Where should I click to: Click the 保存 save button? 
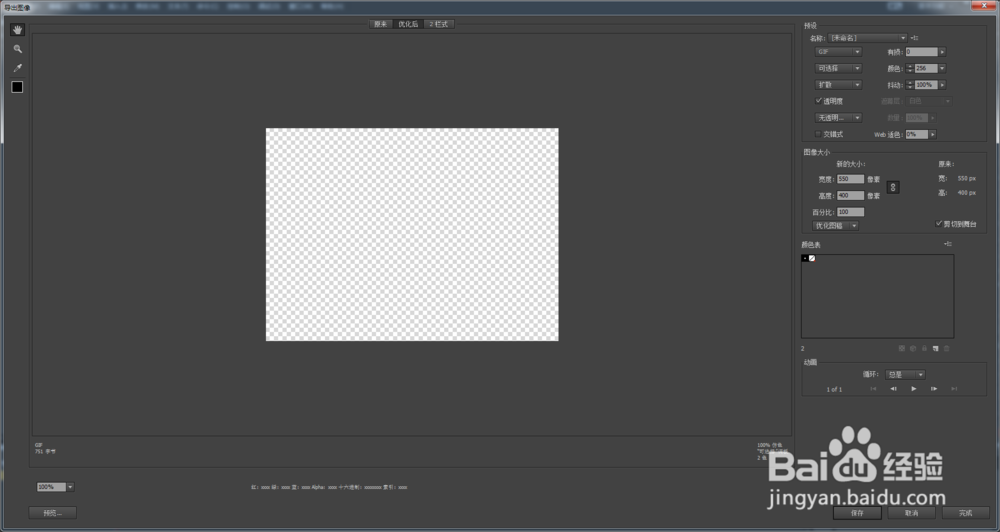tap(857, 513)
